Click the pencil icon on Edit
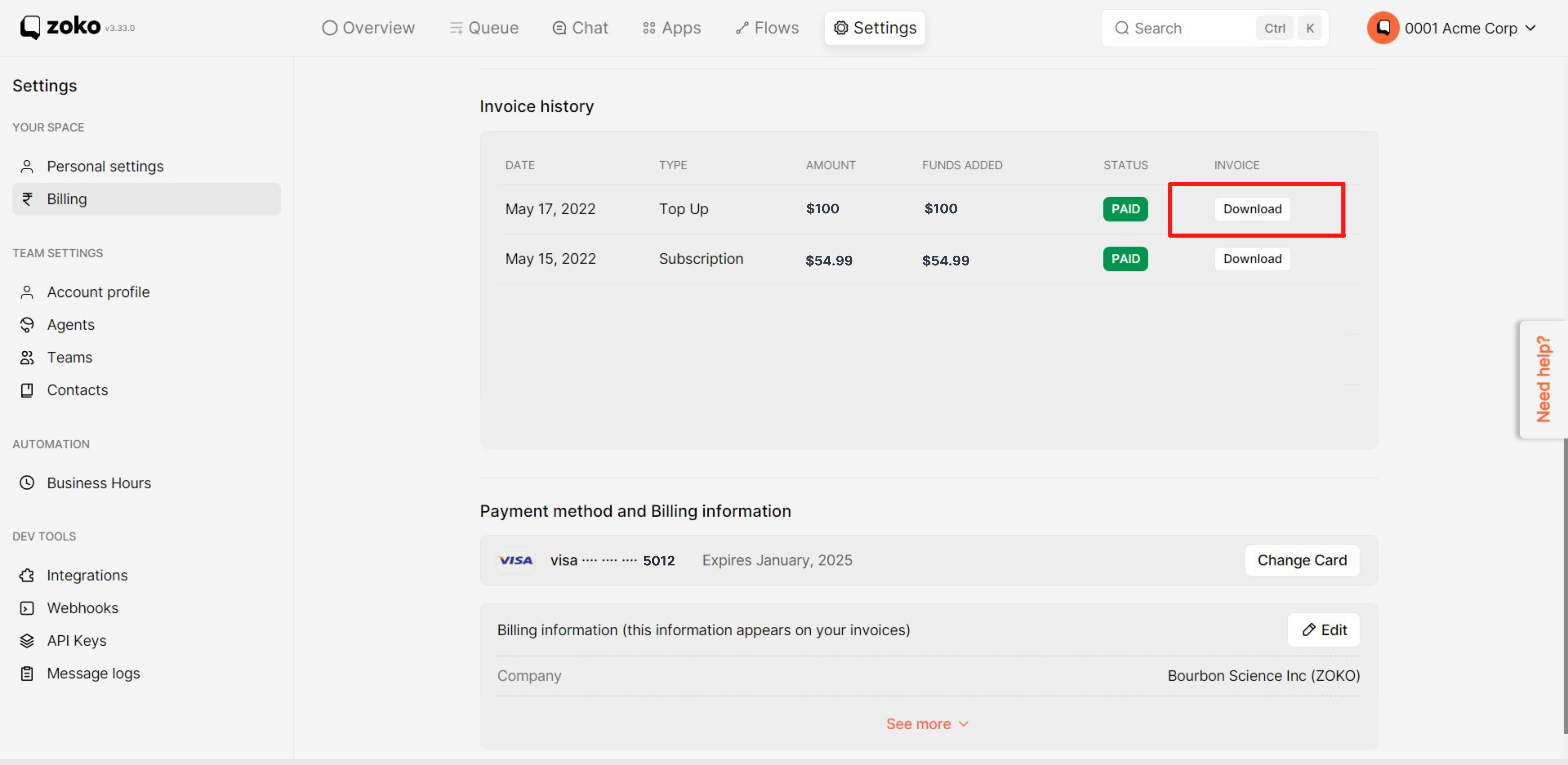The width and height of the screenshot is (1568, 765). 1309,629
